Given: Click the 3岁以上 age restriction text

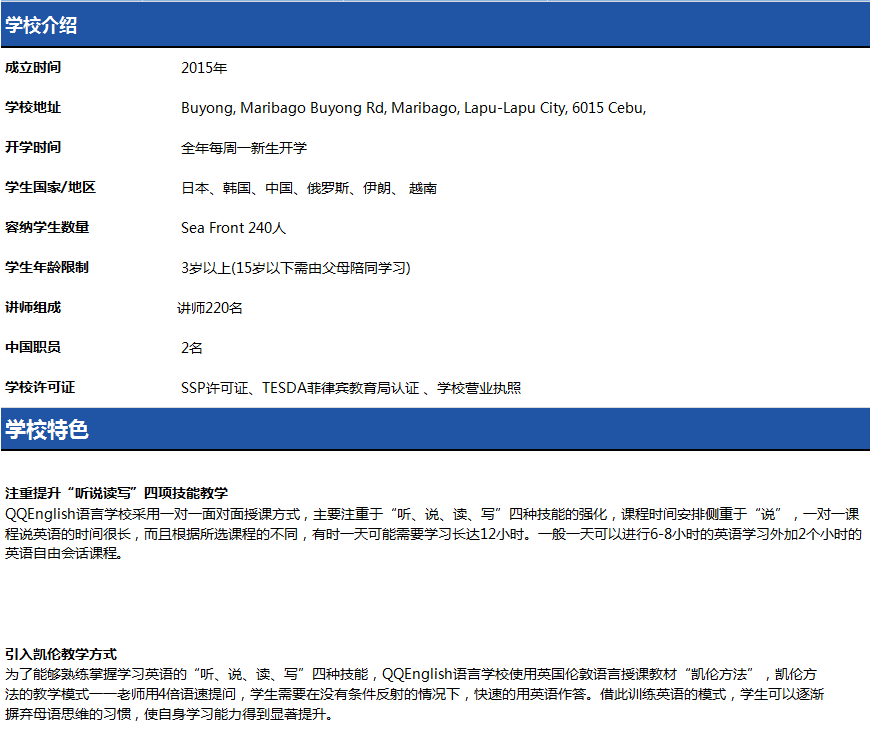Looking at the screenshot, I should [296, 268].
